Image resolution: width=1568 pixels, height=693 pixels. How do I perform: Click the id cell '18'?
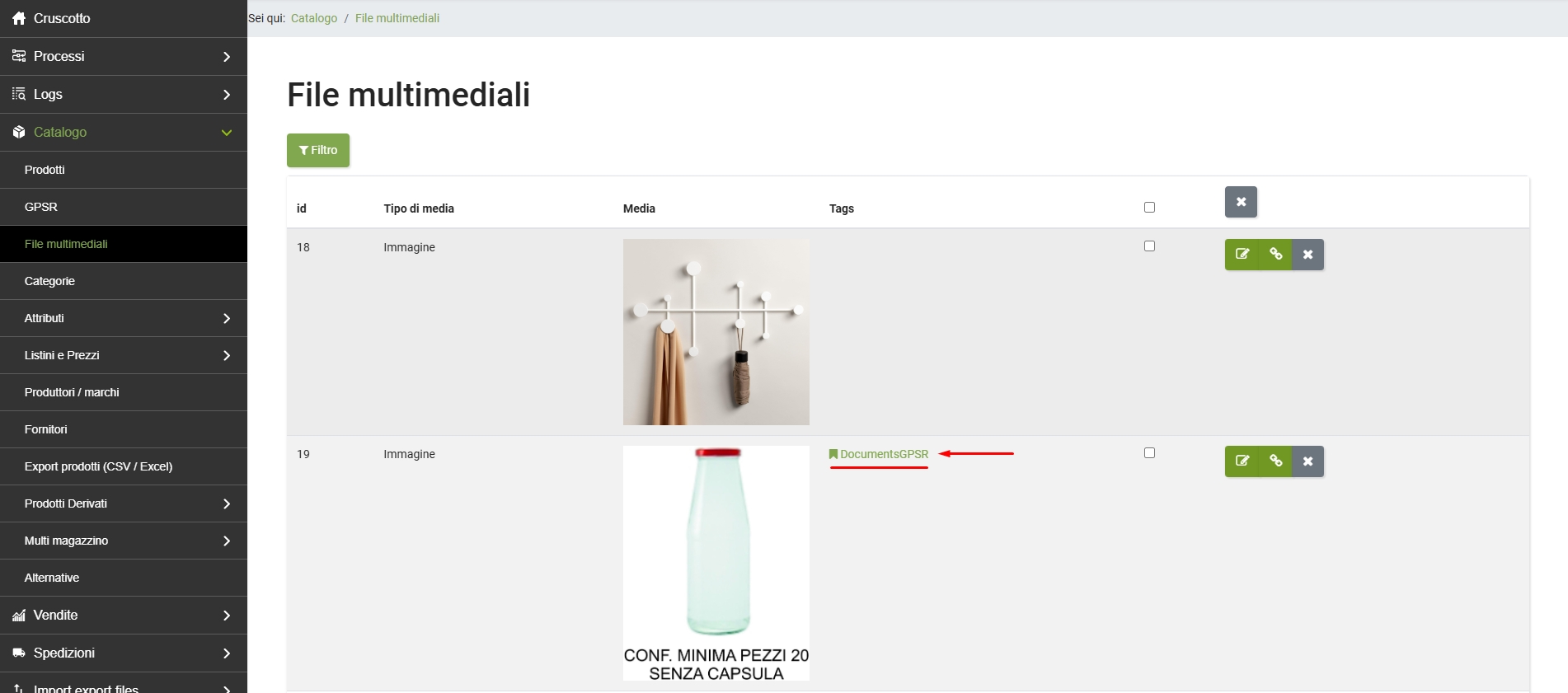303,247
